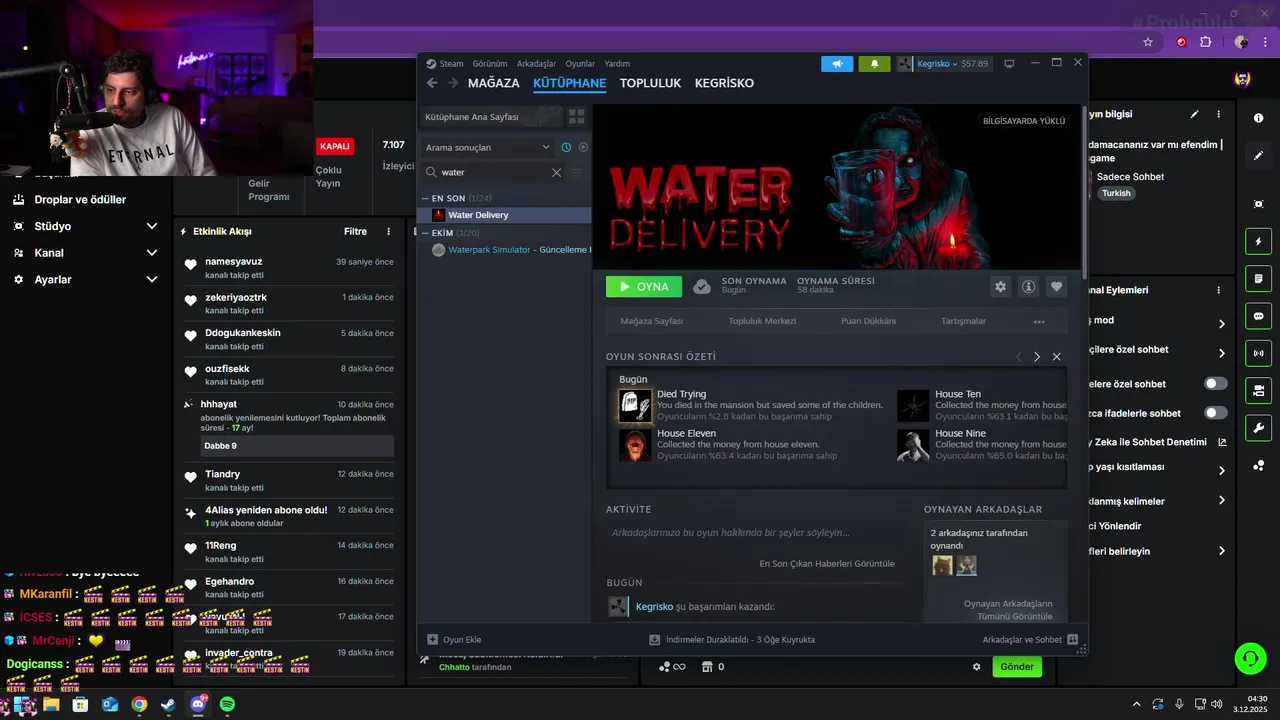Viewport: 1280px width, 720px height.
Task: Switch to TOPLULUK tab
Action: [650, 83]
